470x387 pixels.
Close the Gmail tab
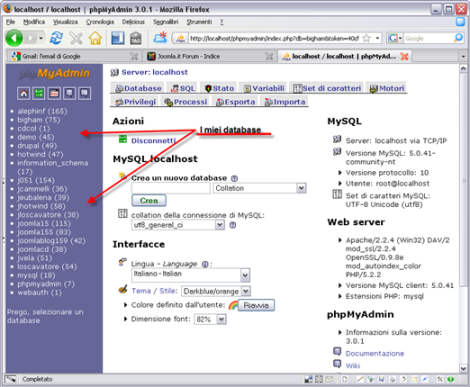click(x=134, y=56)
